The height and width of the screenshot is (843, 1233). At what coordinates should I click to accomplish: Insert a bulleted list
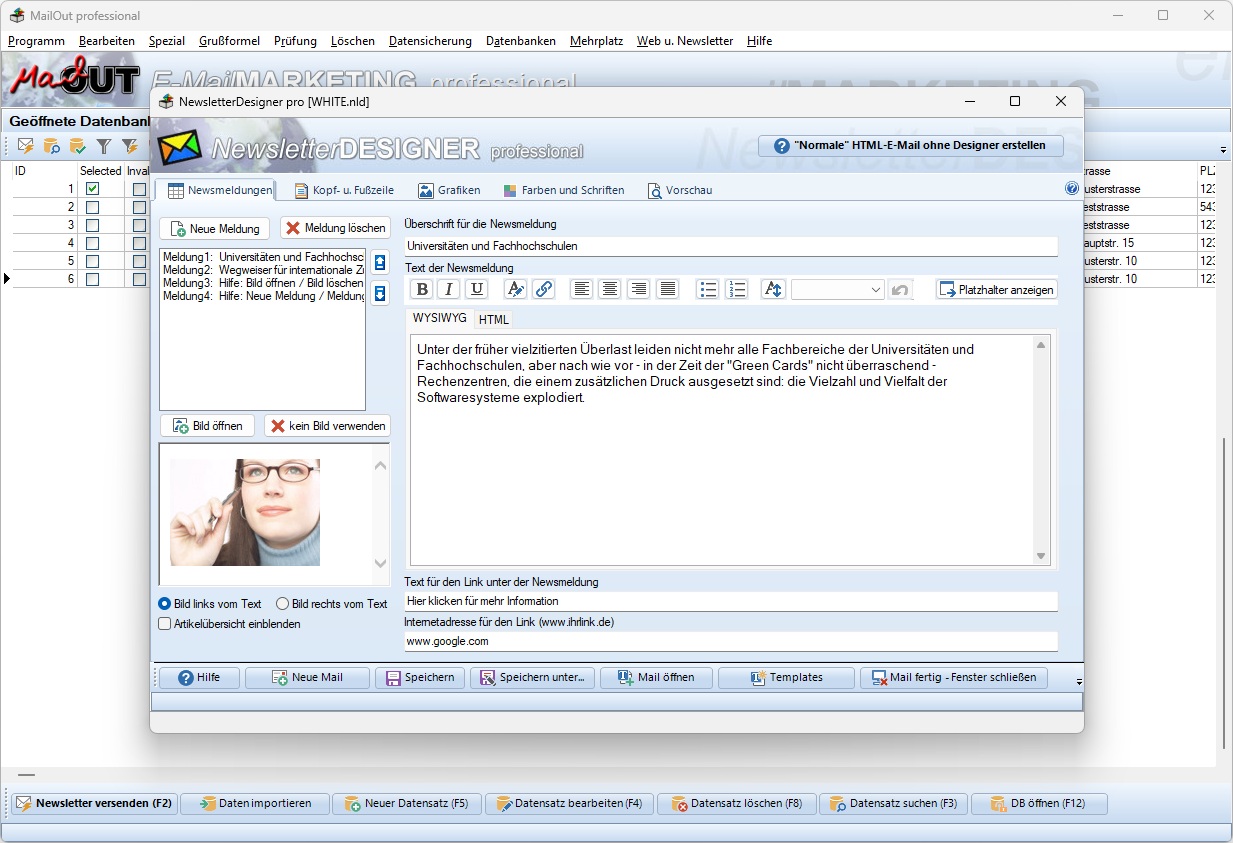[x=708, y=289]
